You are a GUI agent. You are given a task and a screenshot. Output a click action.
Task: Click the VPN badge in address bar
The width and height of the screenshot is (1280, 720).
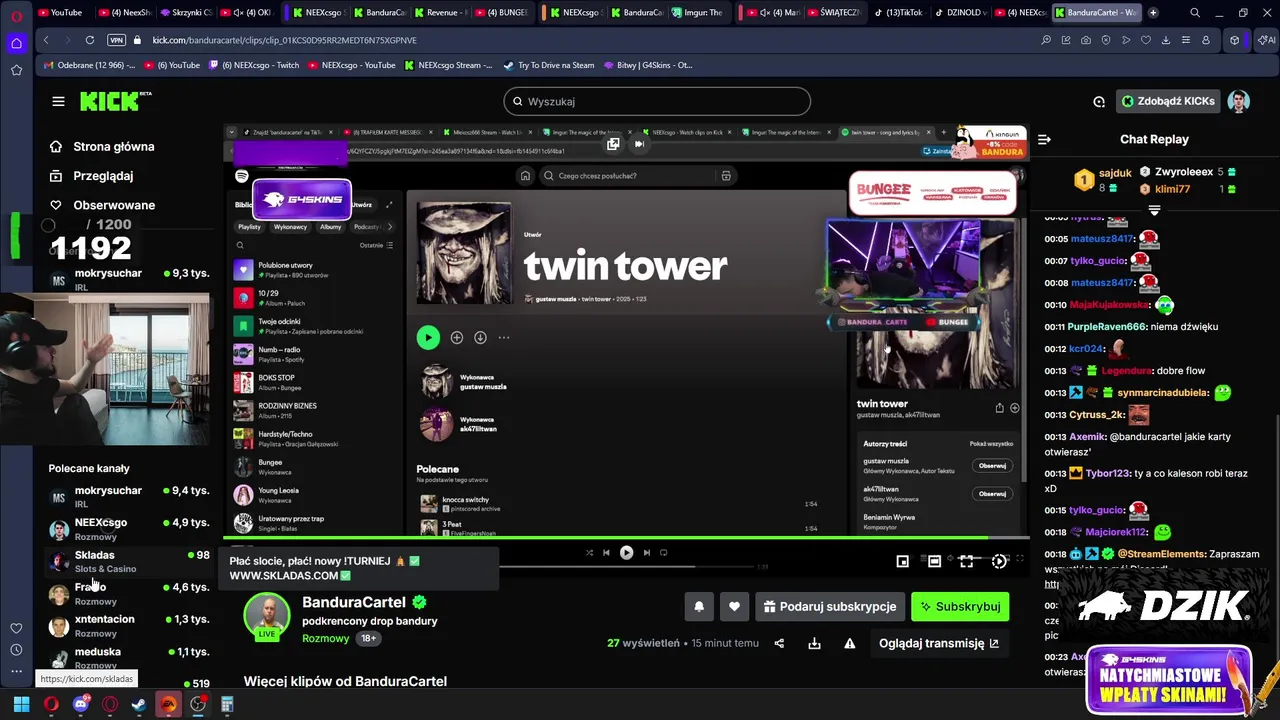coord(116,40)
